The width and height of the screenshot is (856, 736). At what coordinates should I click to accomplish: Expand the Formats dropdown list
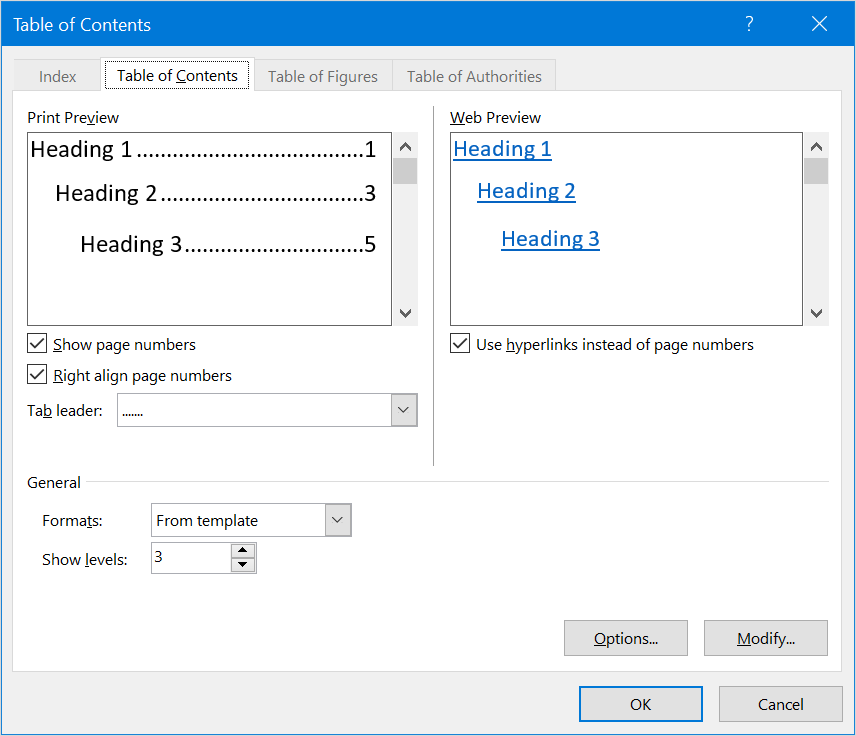click(x=338, y=520)
